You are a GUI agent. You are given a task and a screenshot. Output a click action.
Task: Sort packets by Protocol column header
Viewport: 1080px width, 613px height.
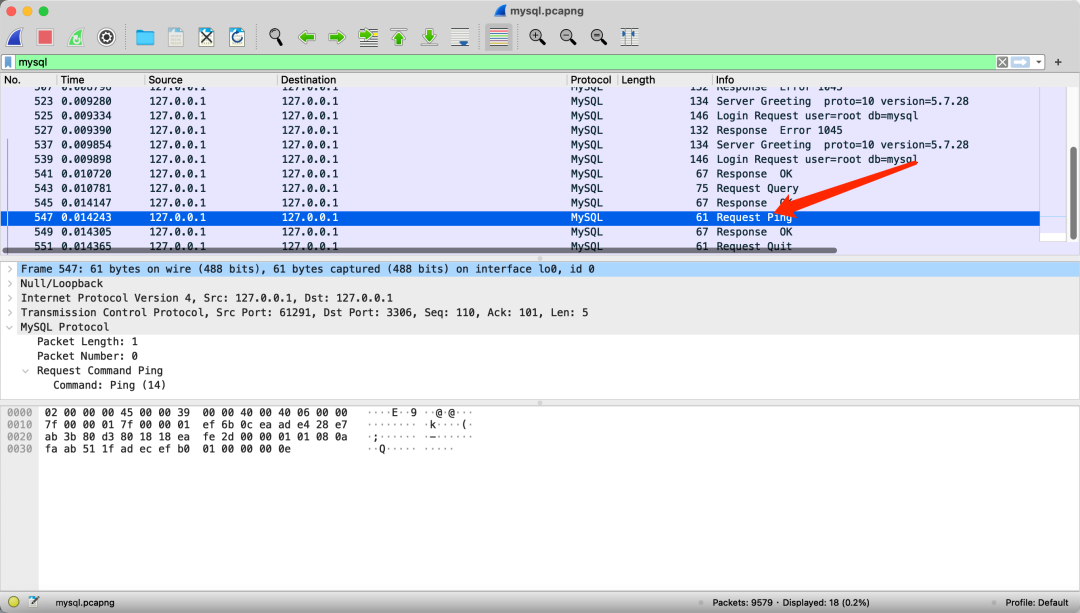592,80
